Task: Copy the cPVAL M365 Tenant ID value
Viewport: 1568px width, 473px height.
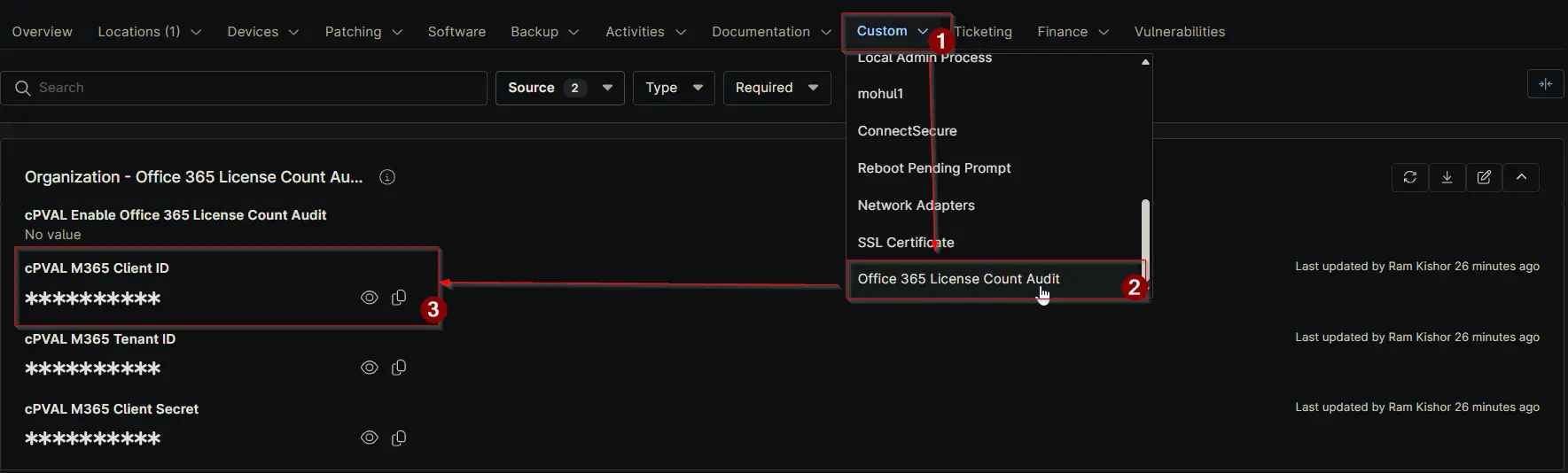Action: 399,368
